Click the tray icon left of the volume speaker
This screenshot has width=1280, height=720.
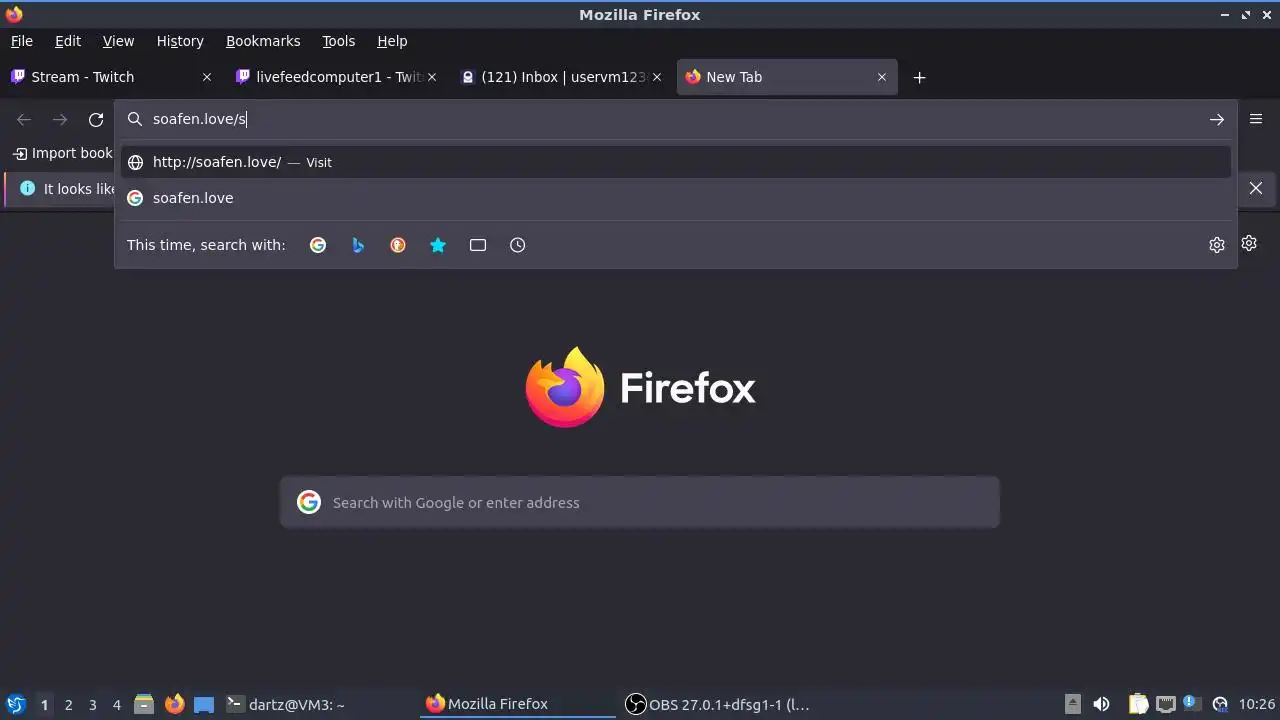coord(1073,704)
